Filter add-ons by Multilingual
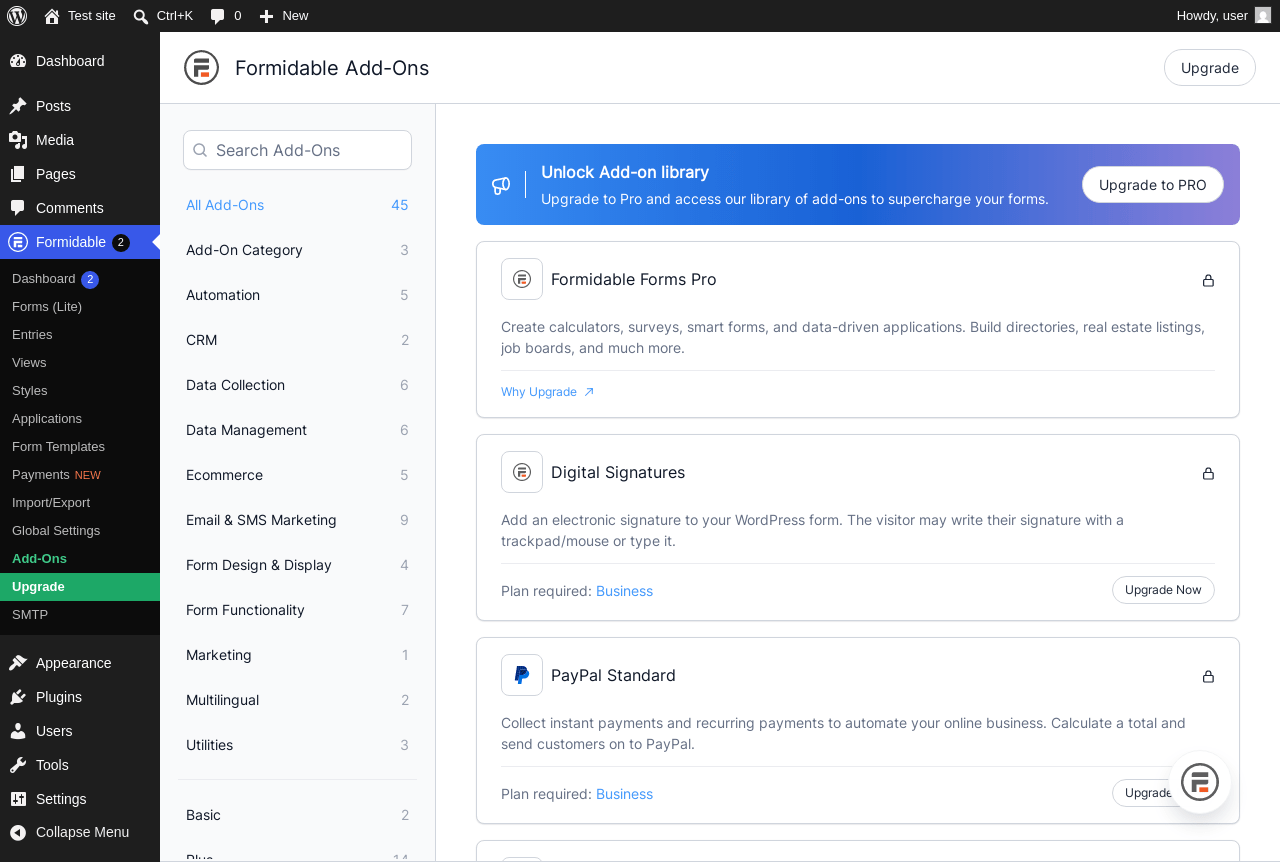Image resolution: width=1280 pixels, height=862 pixels. click(297, 700)
